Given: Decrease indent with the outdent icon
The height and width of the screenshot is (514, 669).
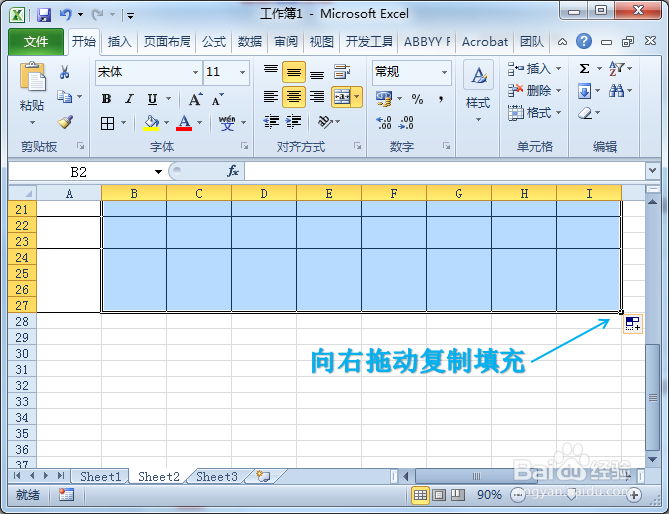Looking at the screenshot, I should point(271,122).
